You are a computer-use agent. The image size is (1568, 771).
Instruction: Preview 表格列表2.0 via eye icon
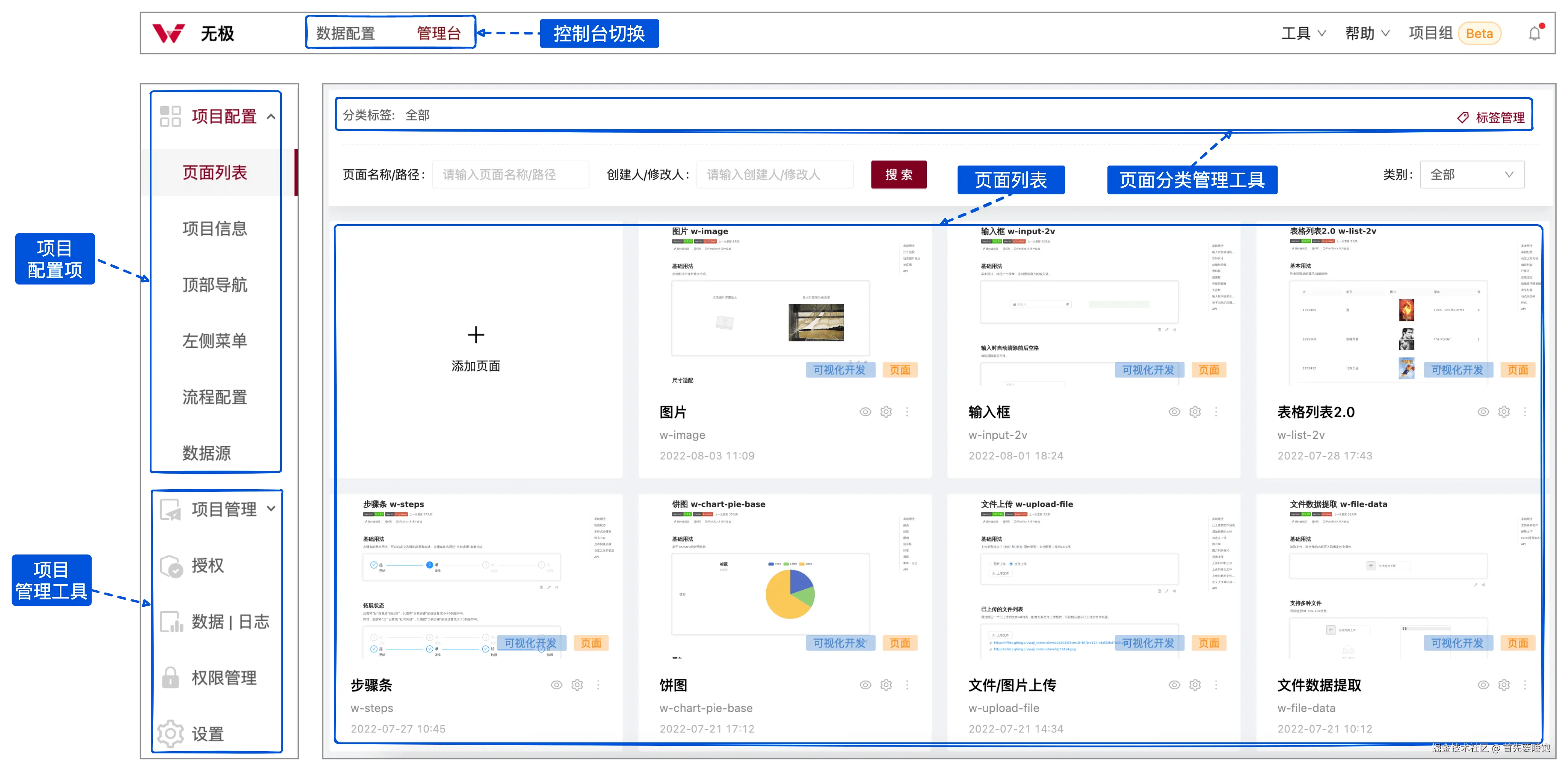point(1483,412)
